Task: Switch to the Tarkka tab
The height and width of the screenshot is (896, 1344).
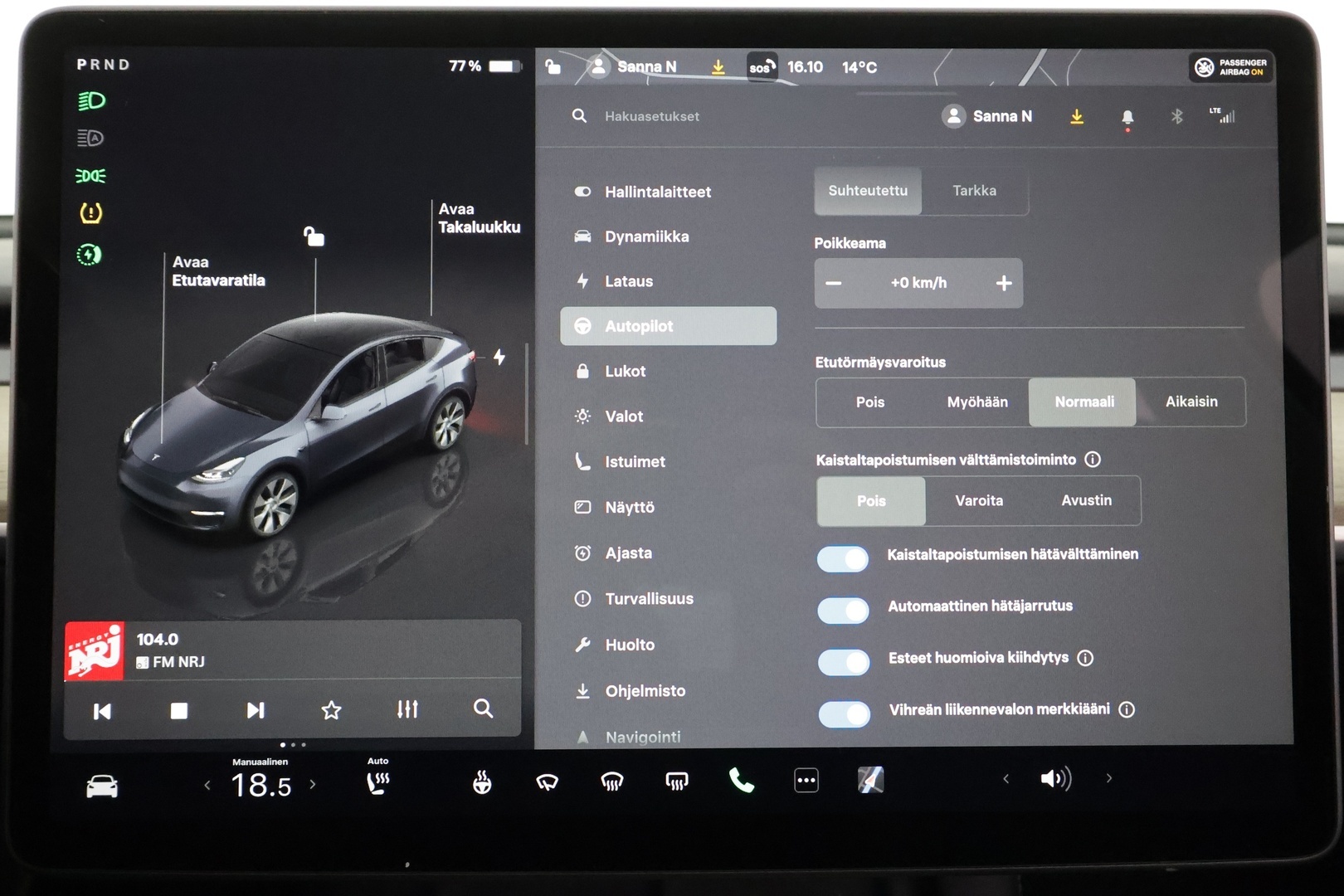Action: tap(976, 192)
